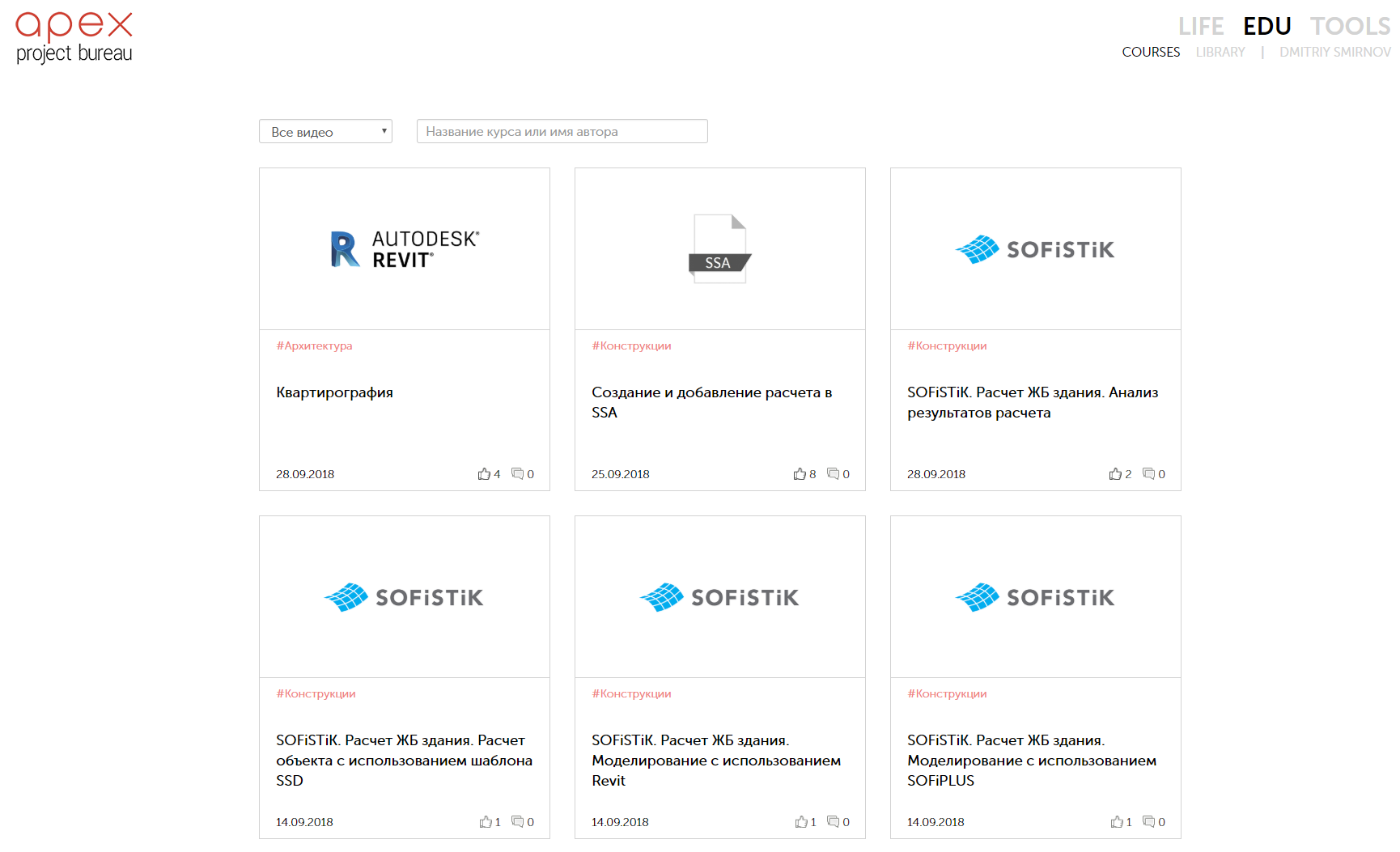Screen dimensions: 1400x852
Task: Click thumbs-up on Анализ результатов расчета card
Action: click(1115, 474)
